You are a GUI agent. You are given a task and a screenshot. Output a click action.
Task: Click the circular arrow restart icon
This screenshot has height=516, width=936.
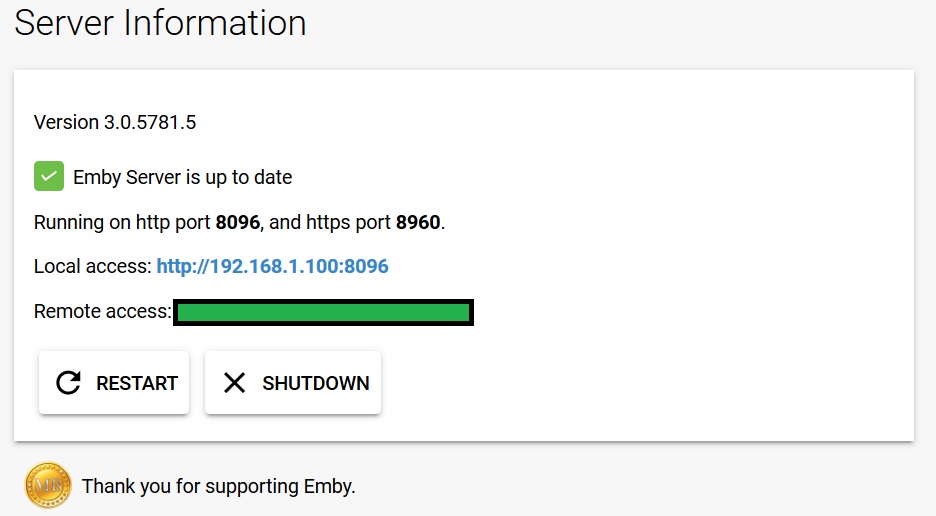pyautogui.click(x=68, y=383)
